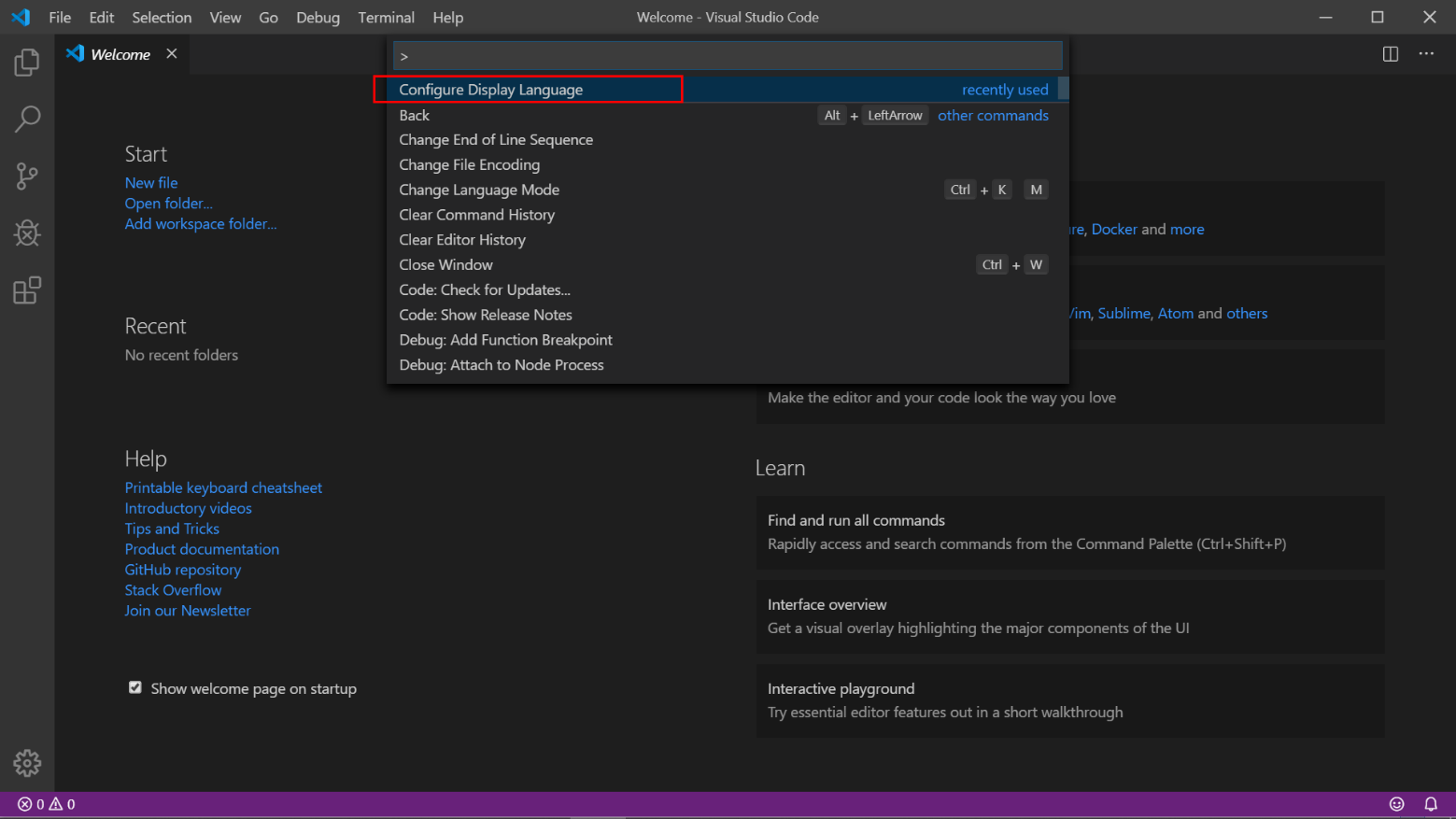Select the Welcome tab

121,54
